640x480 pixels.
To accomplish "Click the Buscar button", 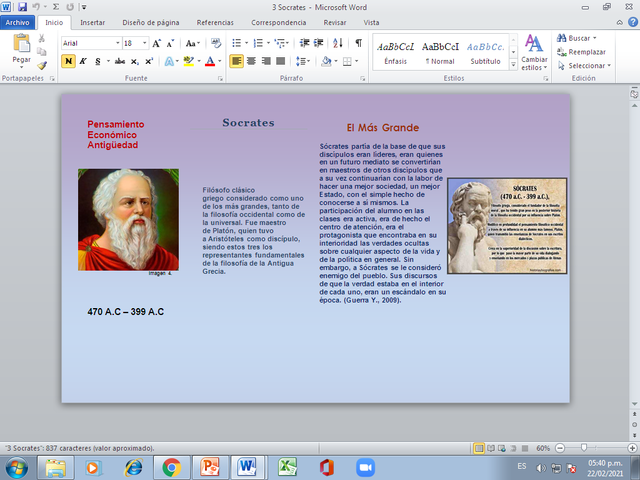I will [577, 38].
